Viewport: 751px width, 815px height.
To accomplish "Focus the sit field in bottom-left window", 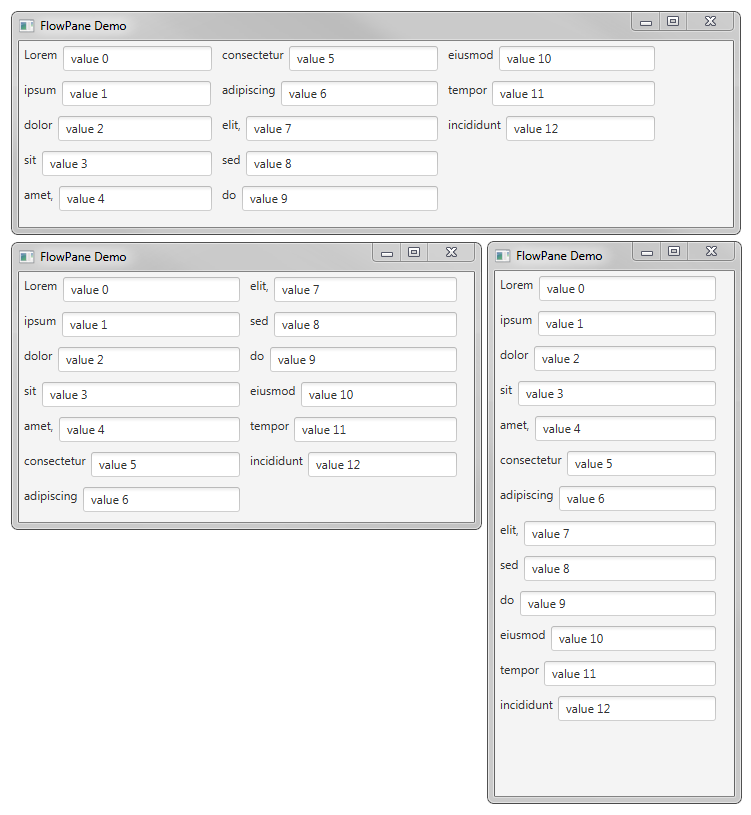I will (141, 395).
